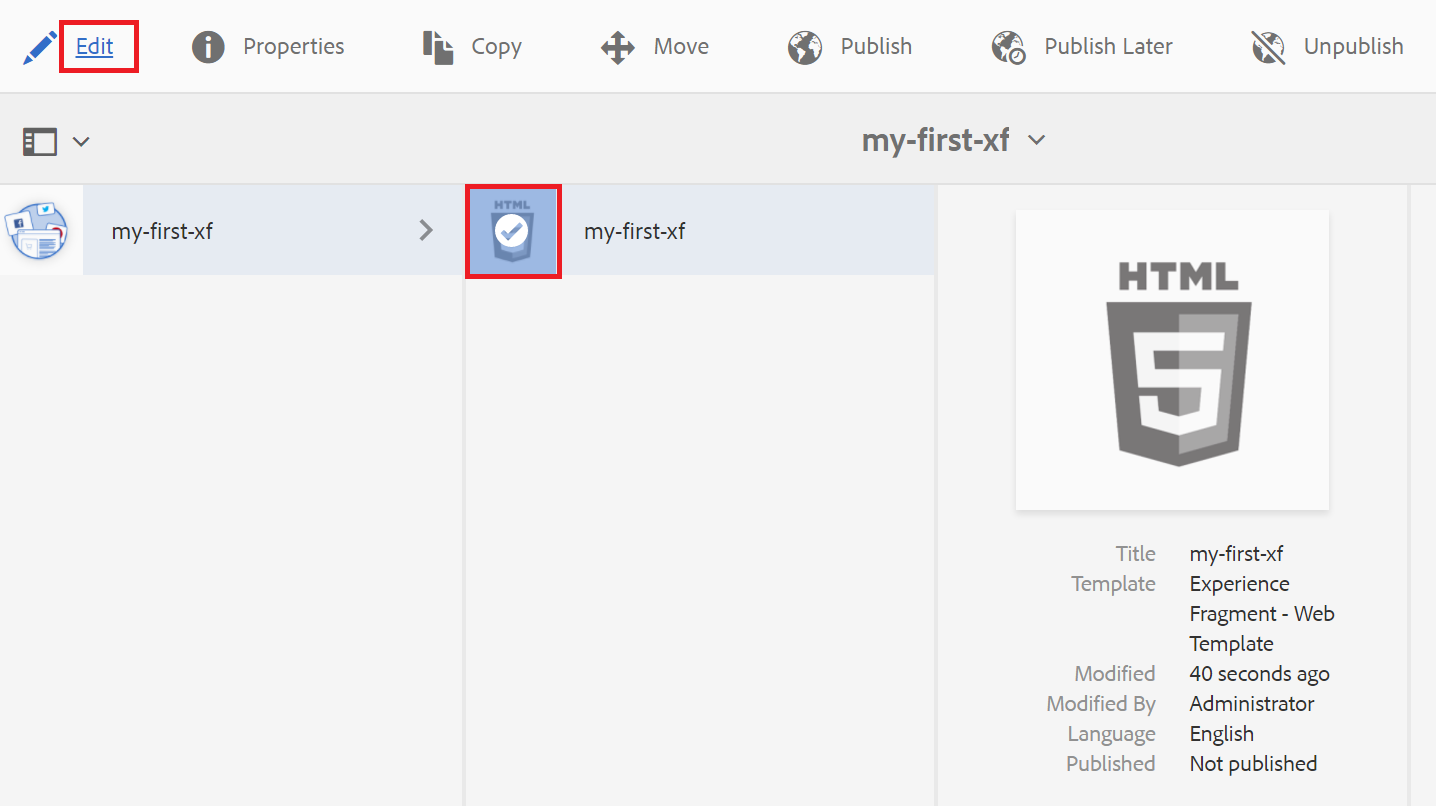Deselect the checked my-first-xf HTML variation
Screen dimensions: 1436x806
[512, 231]
